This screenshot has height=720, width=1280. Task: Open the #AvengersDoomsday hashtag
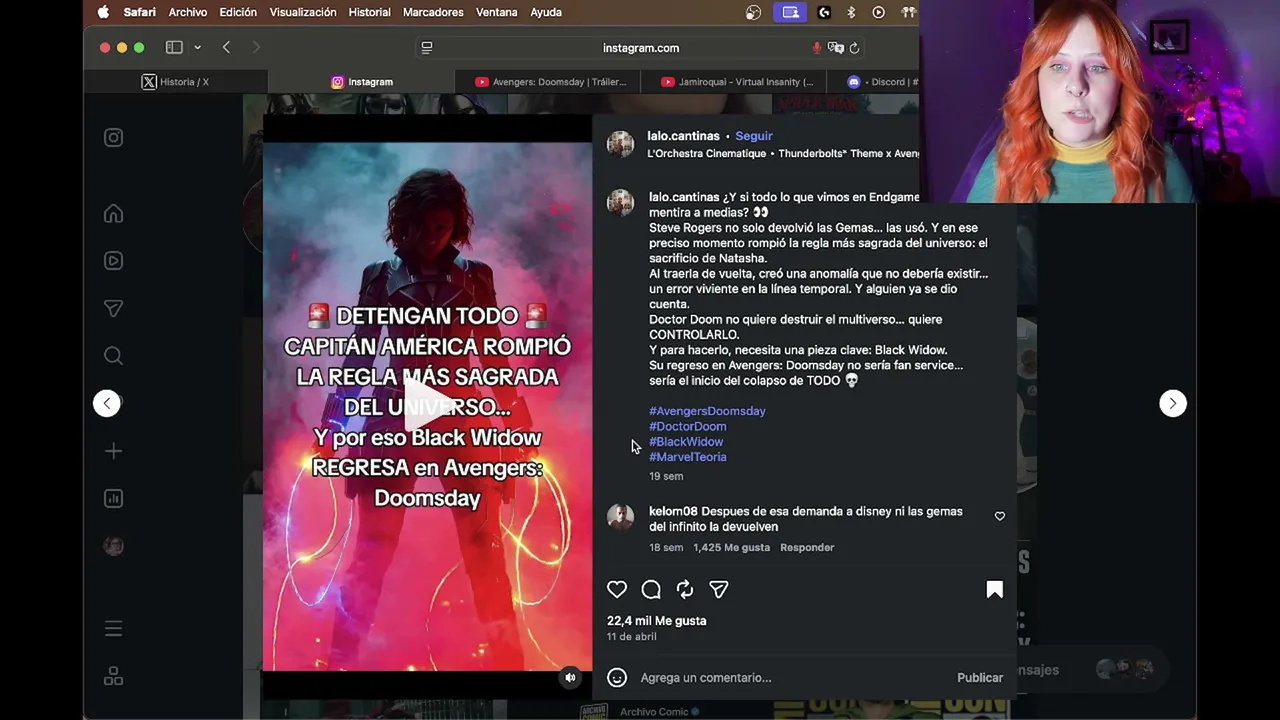(707, 411)
